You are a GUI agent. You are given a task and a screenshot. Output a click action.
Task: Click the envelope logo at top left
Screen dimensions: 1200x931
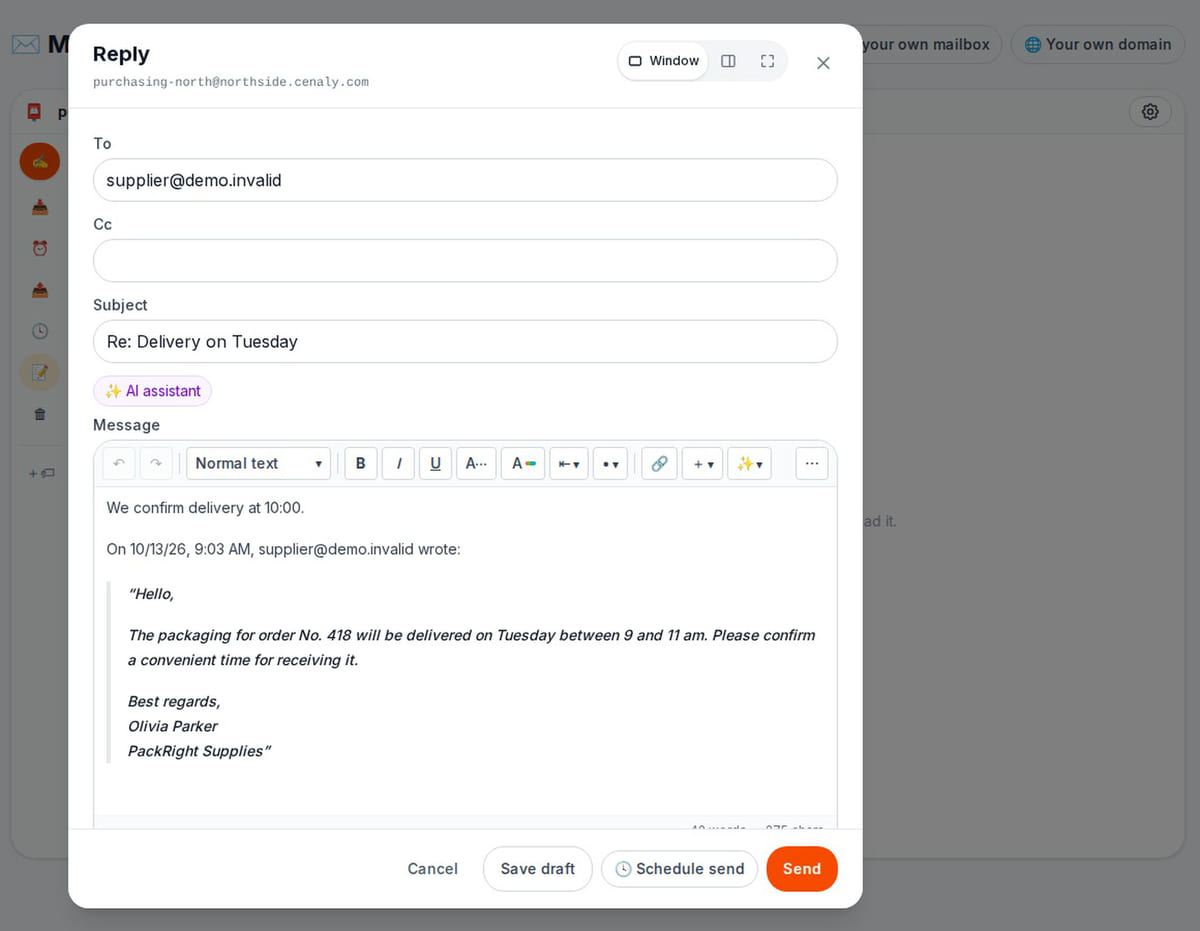point(26,44)
